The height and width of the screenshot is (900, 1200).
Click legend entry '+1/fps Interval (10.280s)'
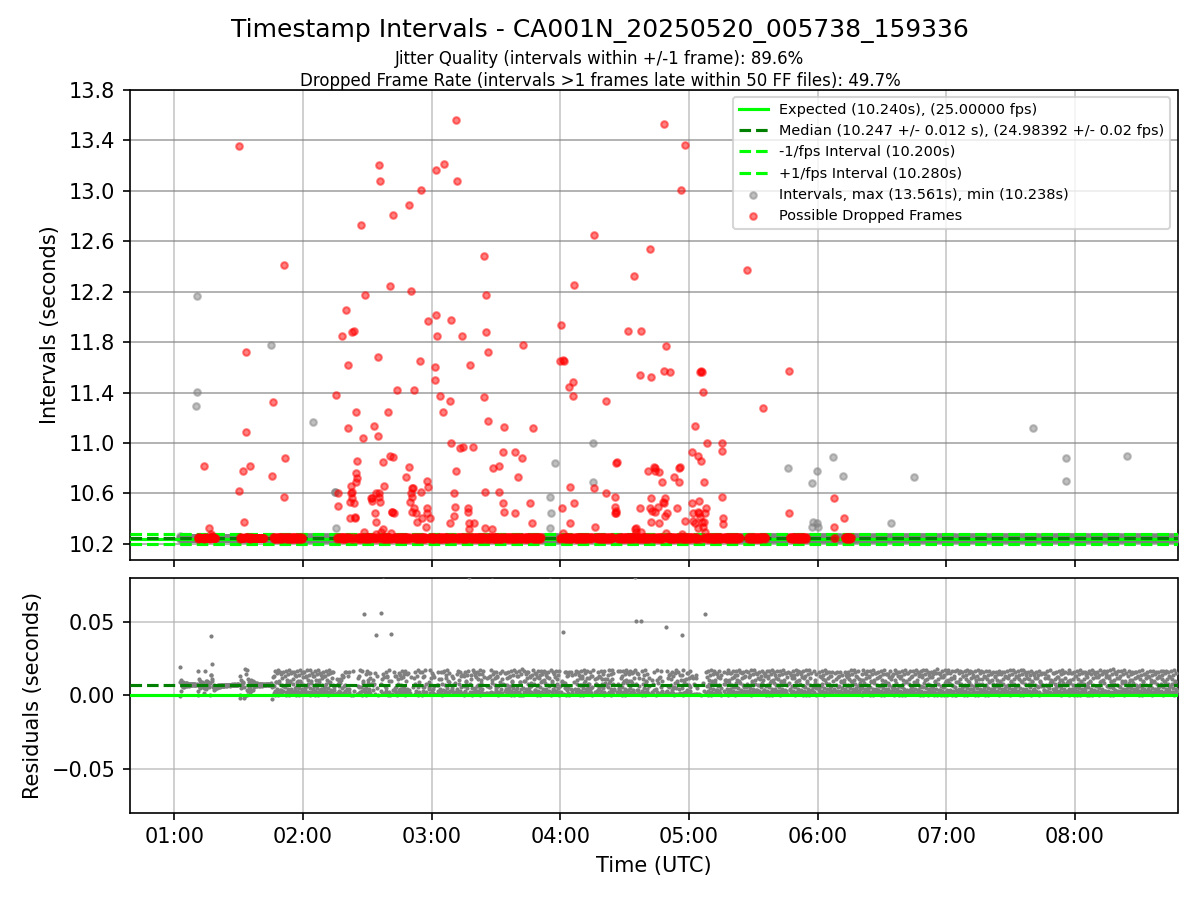[x=868, y=172]
